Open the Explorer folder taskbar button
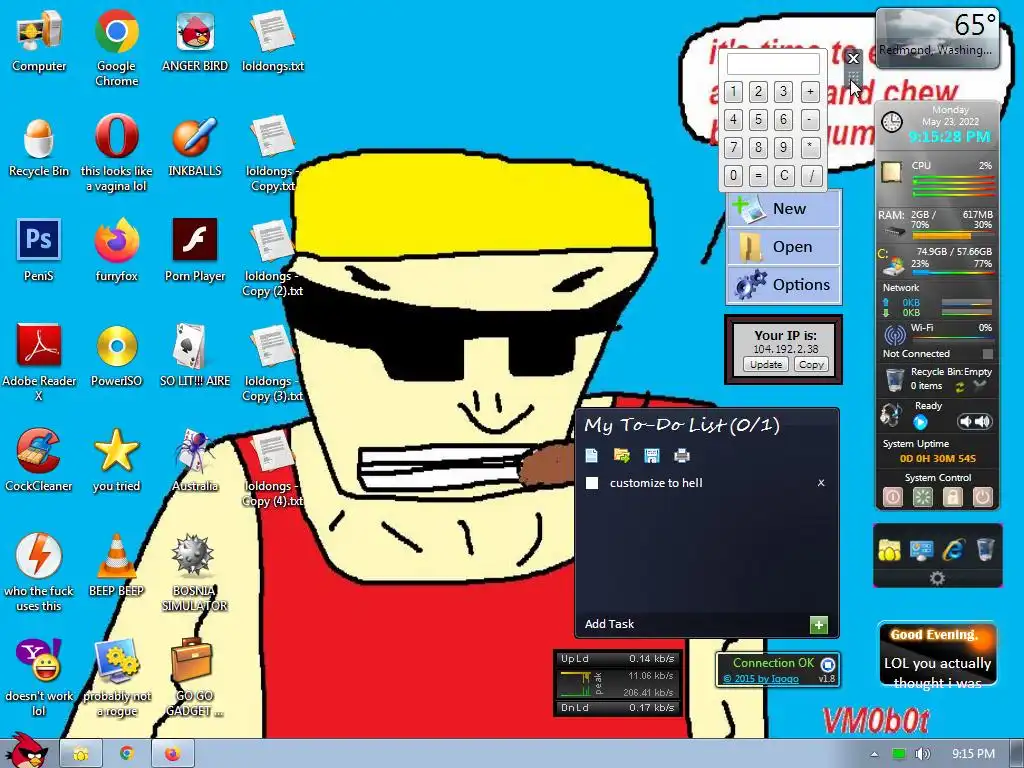 tap(81, 754)
